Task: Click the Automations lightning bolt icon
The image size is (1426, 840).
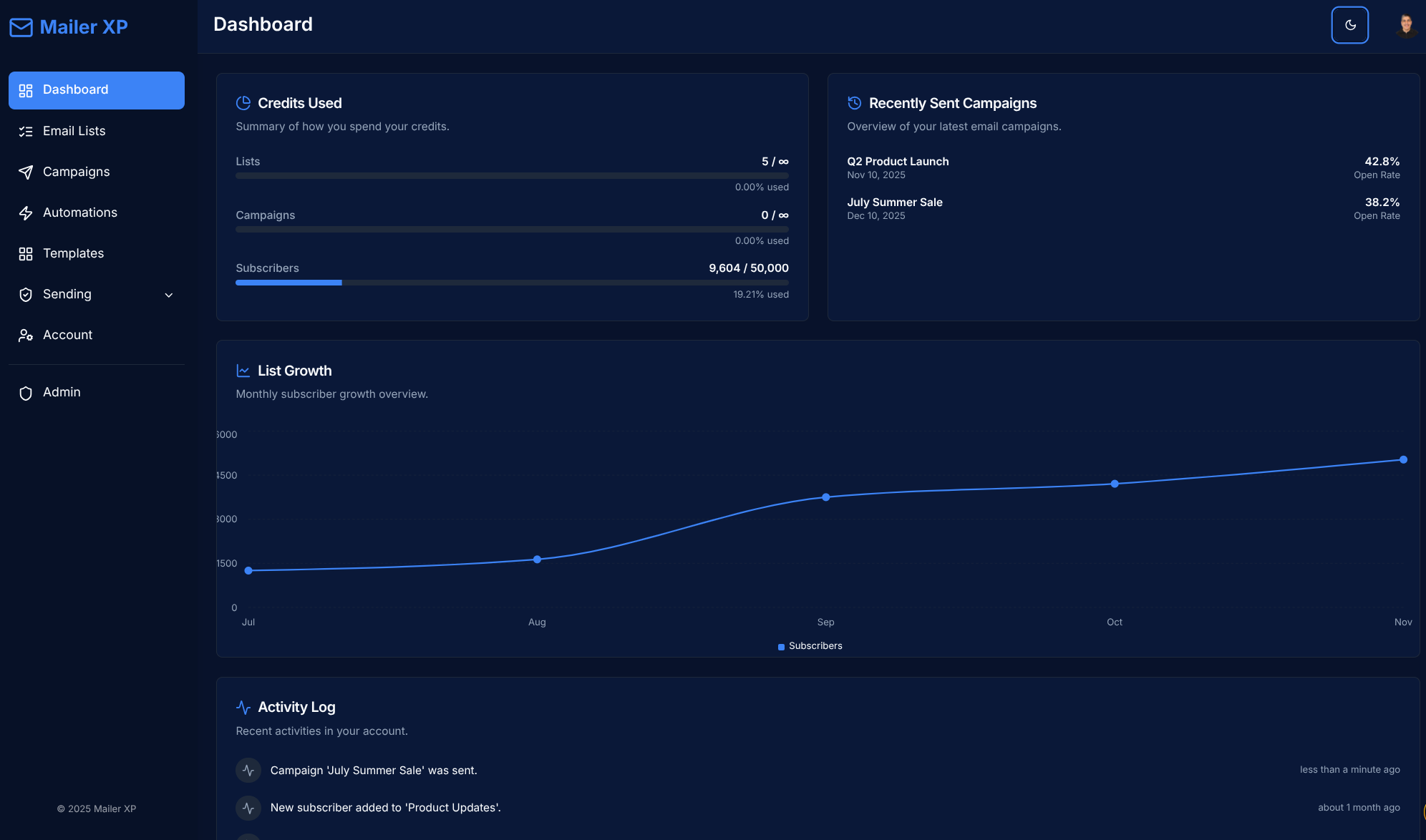Action: (x=26, y=213)
